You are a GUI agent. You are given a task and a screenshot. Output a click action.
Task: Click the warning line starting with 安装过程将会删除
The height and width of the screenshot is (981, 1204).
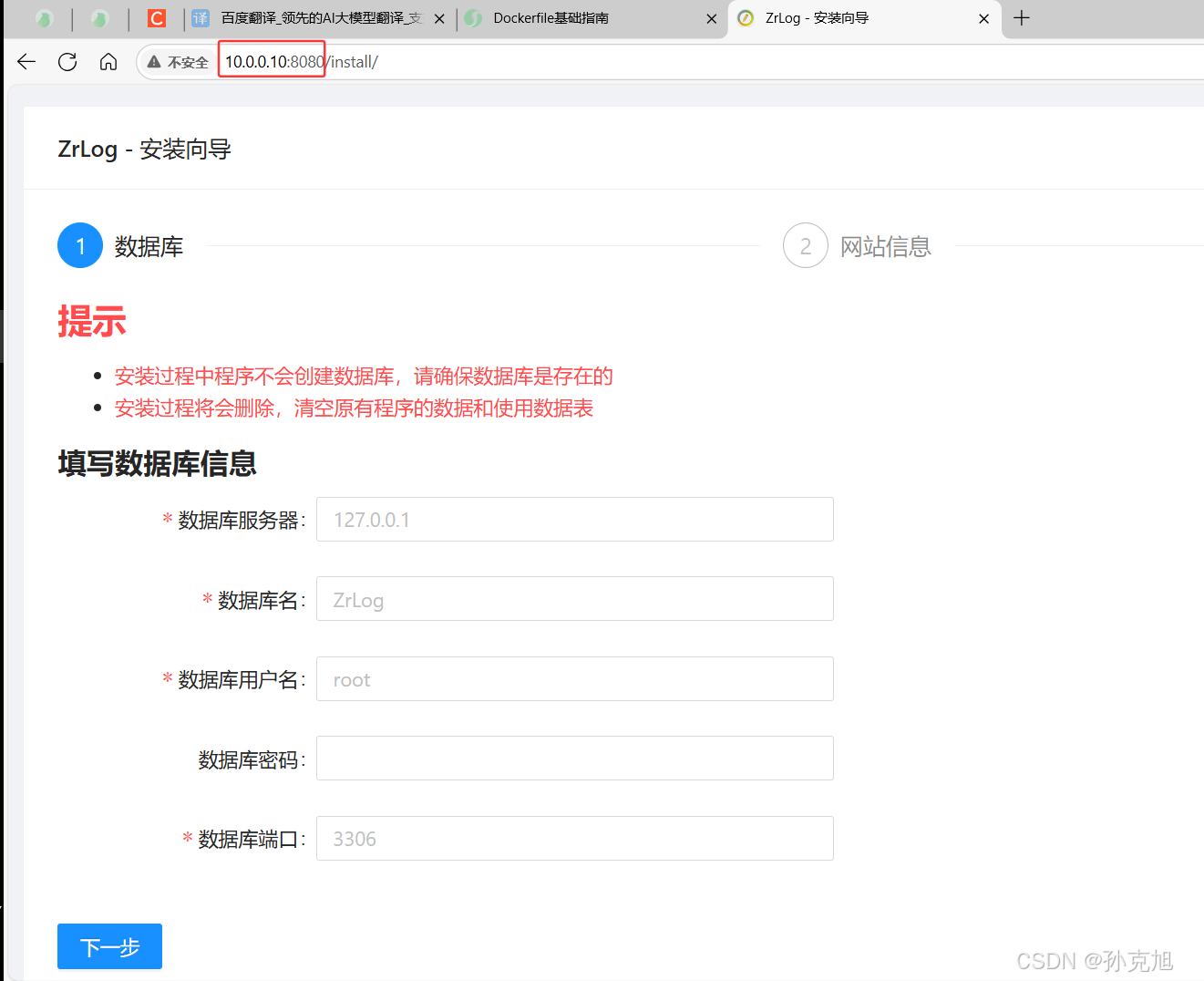coord(354,408)
